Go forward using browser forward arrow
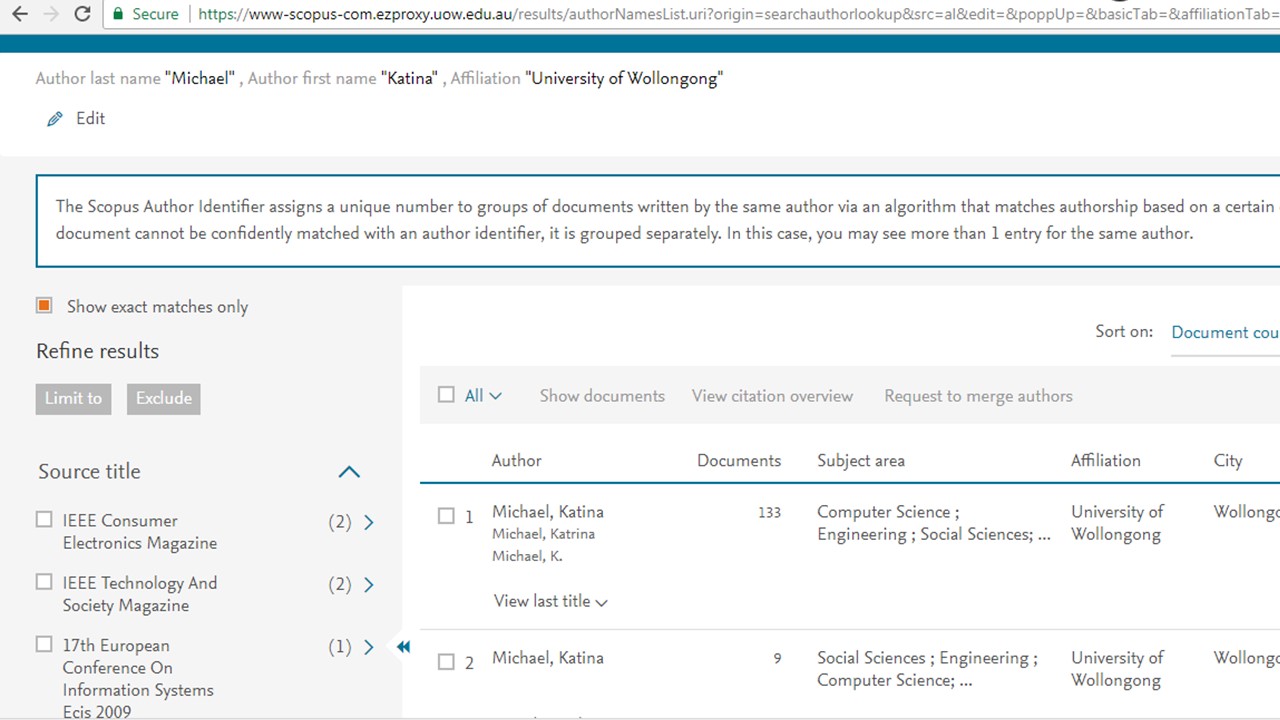Image resolution: width=1280 pixels, height=720 pixels. click(x=50, y=14)
